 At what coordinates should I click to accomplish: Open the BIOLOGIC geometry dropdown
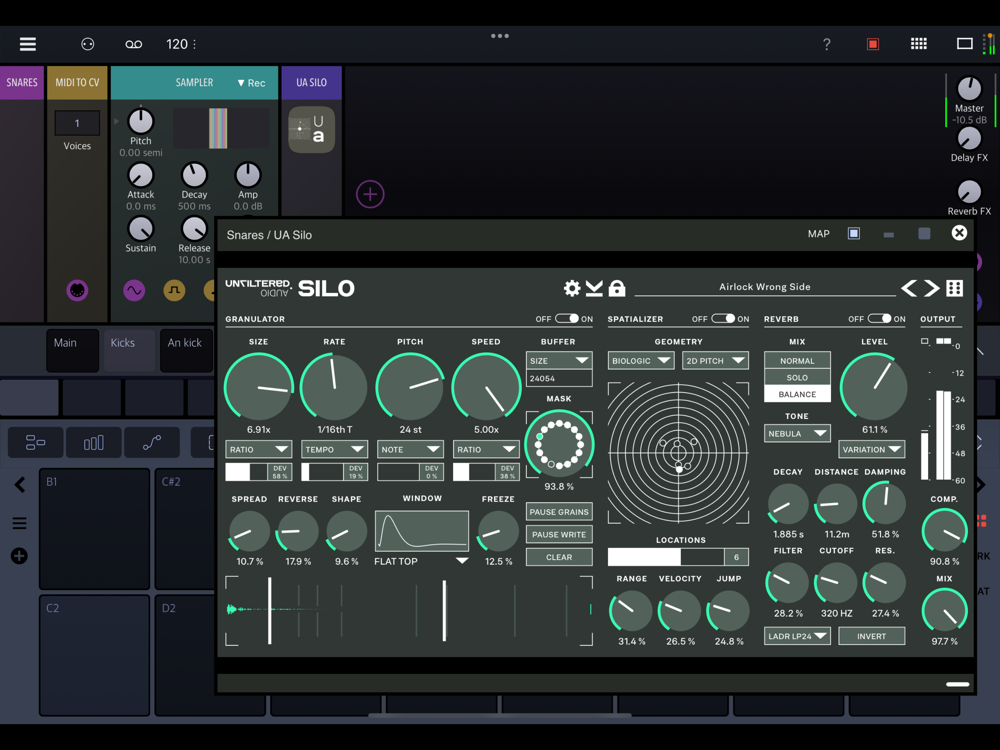(x=641, y=360)
